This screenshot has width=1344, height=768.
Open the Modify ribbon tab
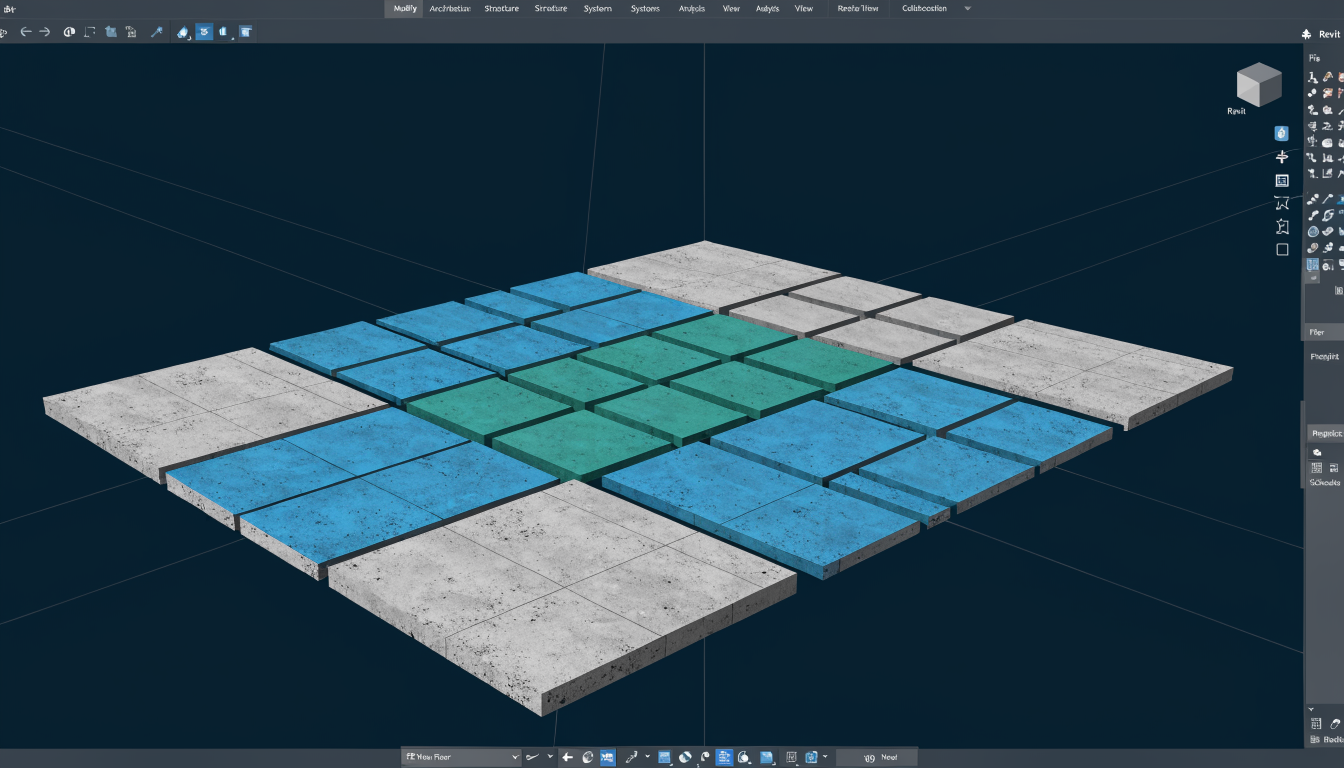coord(405,8)
